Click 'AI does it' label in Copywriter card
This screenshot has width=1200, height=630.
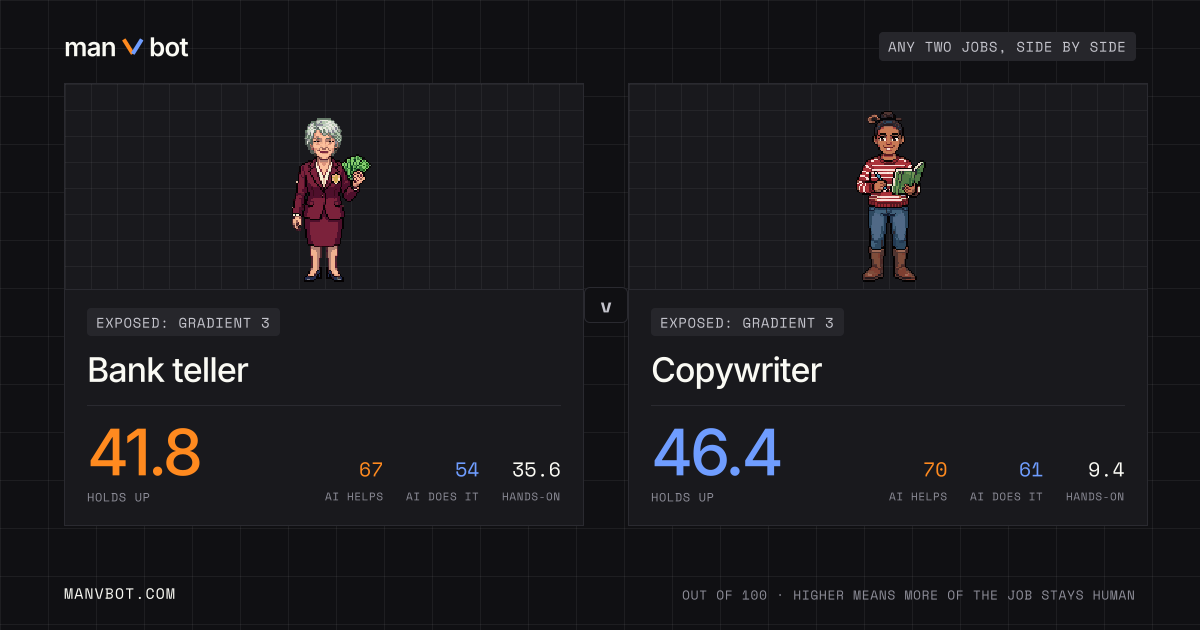[1007, 497]
